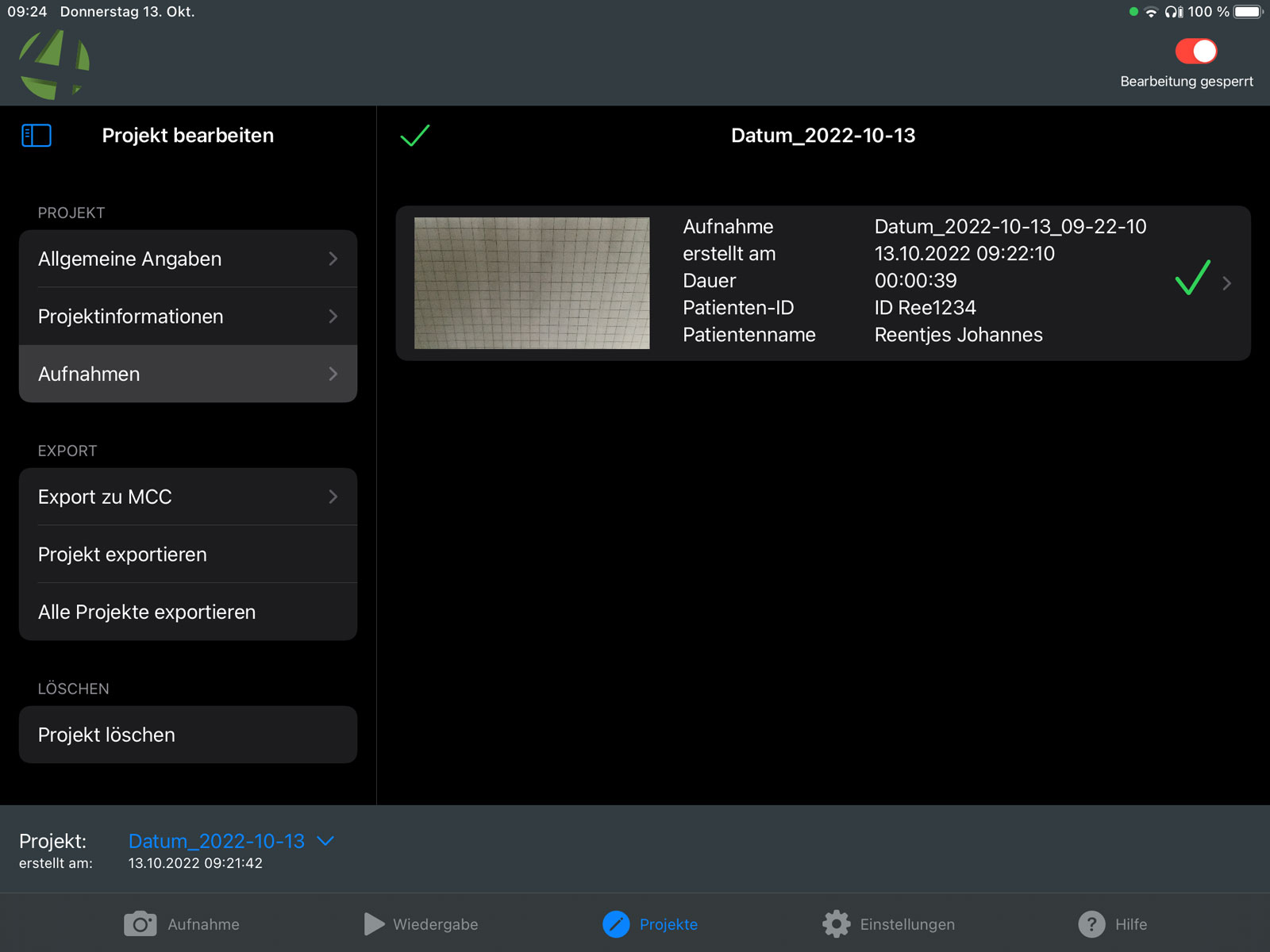This screenshot has width=1270, height=952.
Task: Click the green app logo
Action: [54, 65]
